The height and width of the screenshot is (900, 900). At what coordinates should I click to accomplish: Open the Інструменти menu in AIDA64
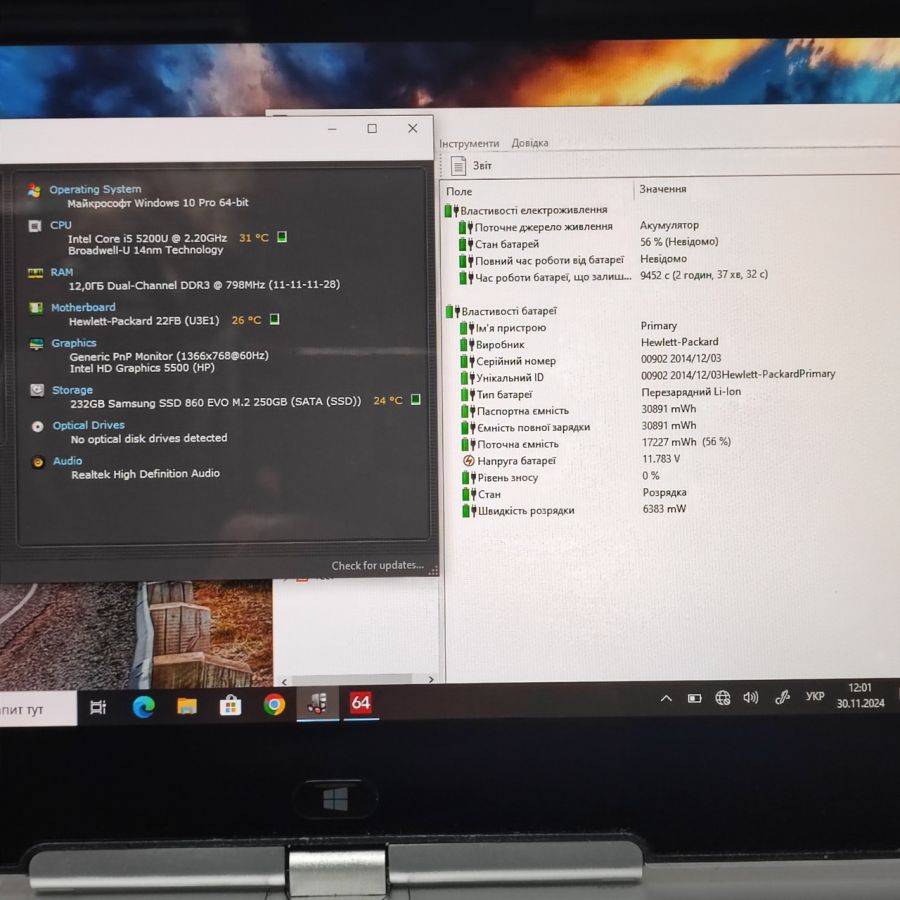coord(469,143)
